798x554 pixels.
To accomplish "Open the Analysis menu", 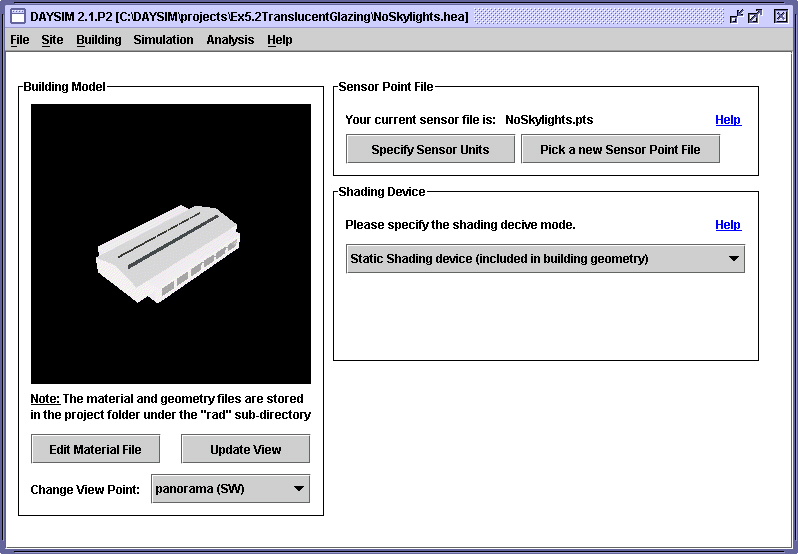I will tap(230, 40).
